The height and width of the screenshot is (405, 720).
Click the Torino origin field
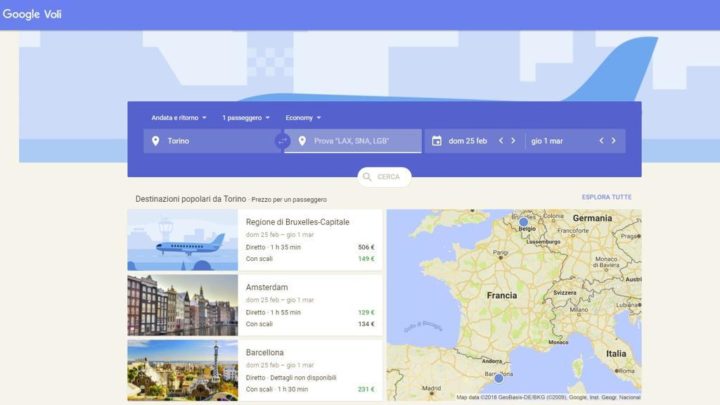pyautogui.click(x=213, y=141)
